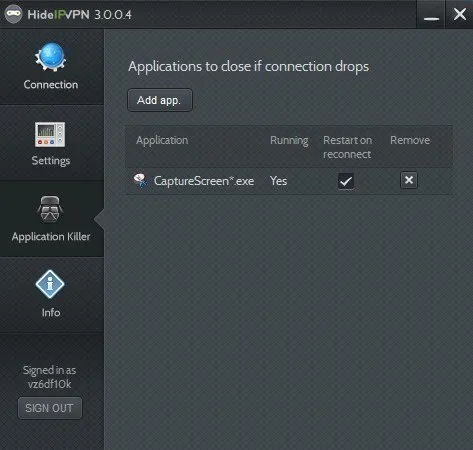Click the CaptureScreen app icon in list
Viewport: 473px width, 450px height.
click(x=140, y=181)
